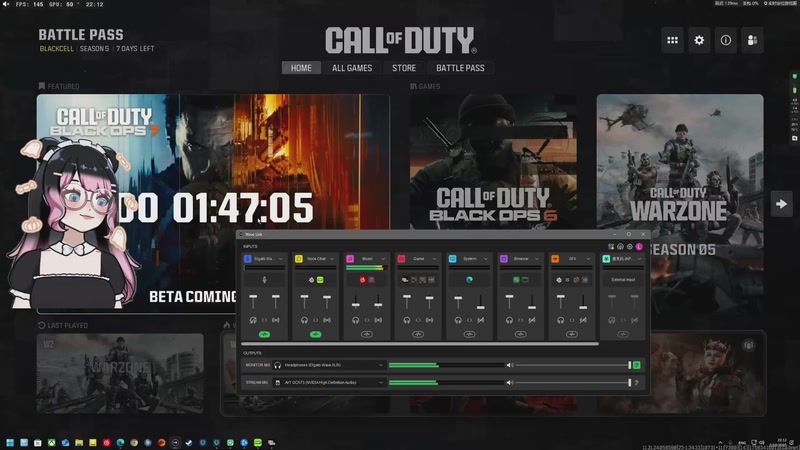Click Music channel pink note icon

[x=350, y=259]
